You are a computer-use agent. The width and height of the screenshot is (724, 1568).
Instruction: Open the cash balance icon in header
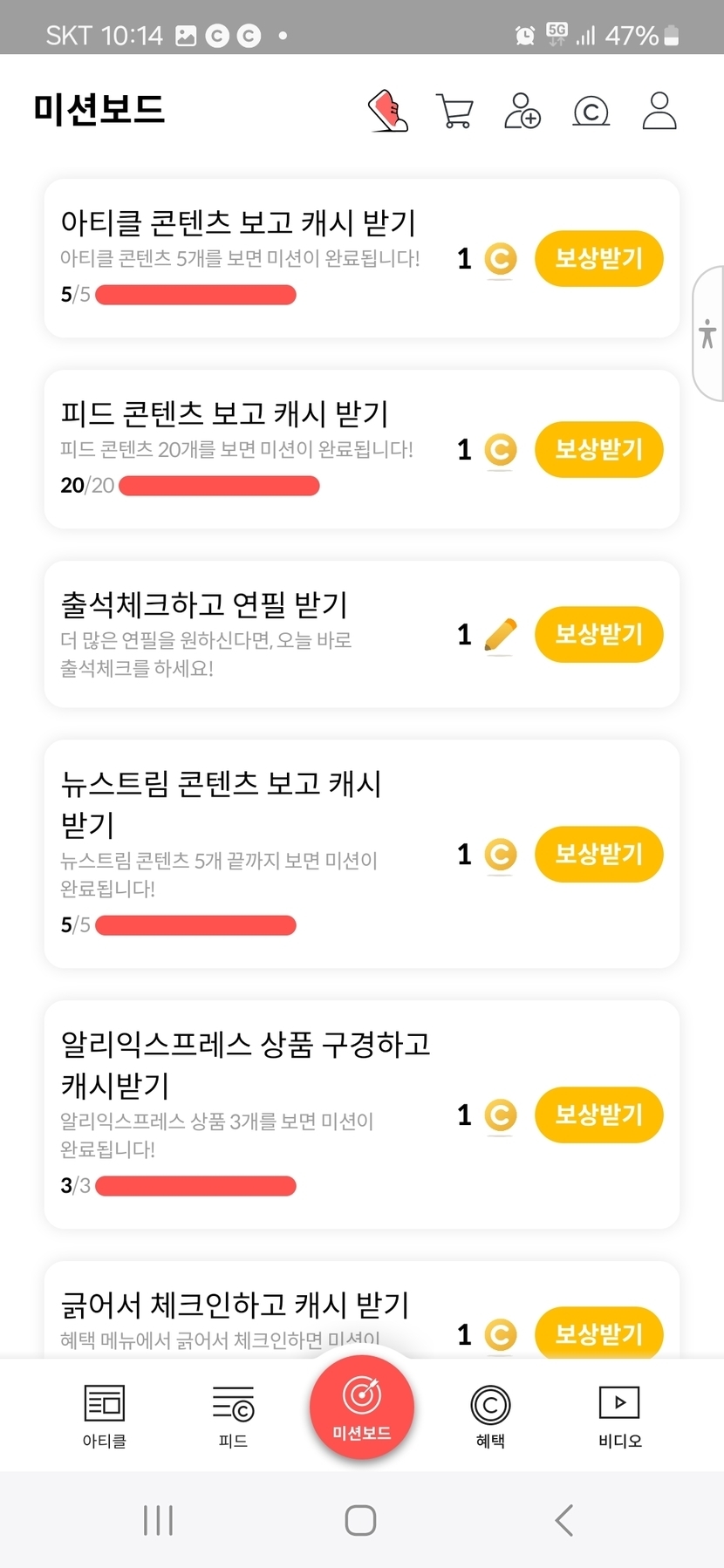click(x=591, y=112)
